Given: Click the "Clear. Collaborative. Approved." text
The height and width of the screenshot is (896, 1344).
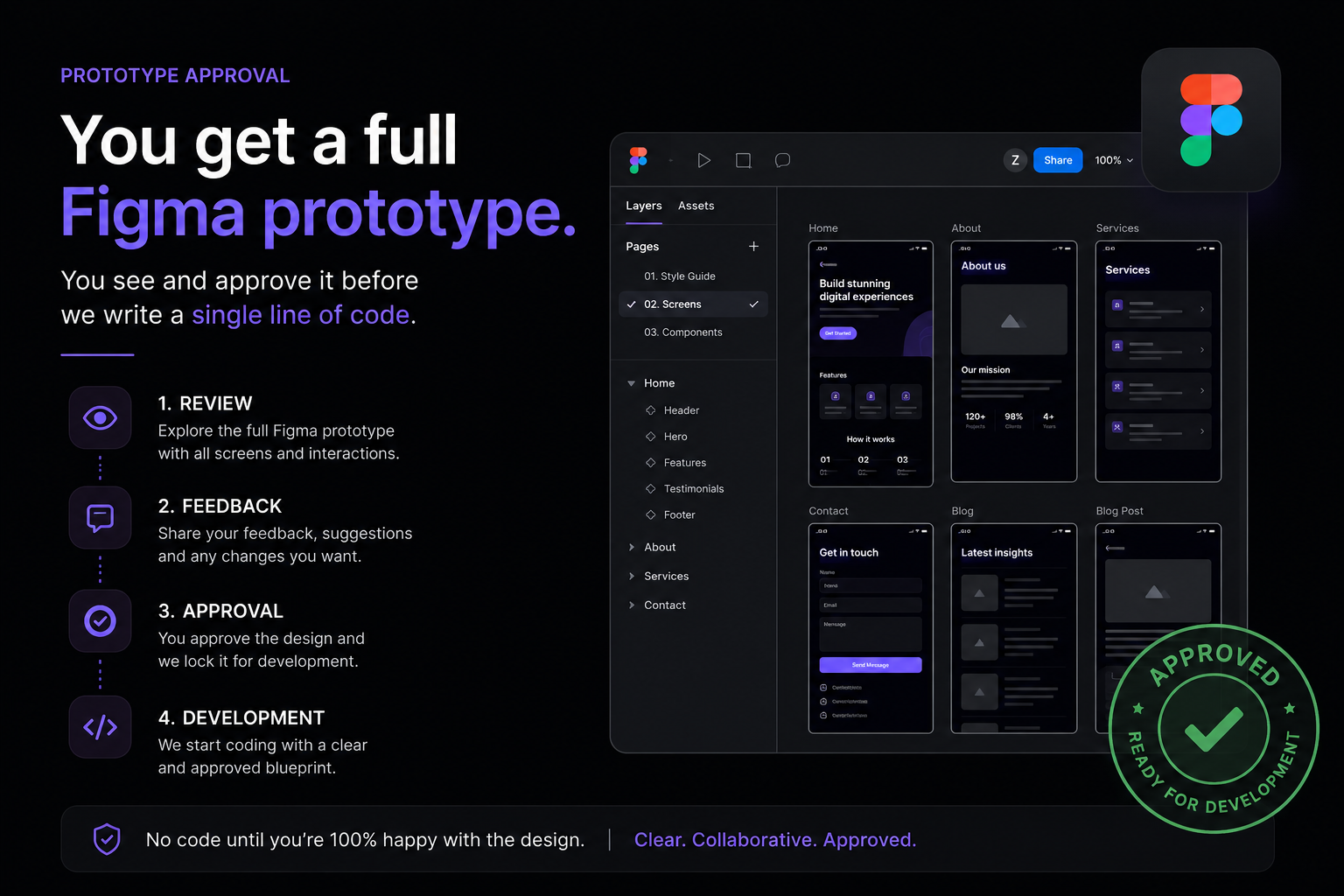Looking at the screenshot, I should click(x=775, y=840).
